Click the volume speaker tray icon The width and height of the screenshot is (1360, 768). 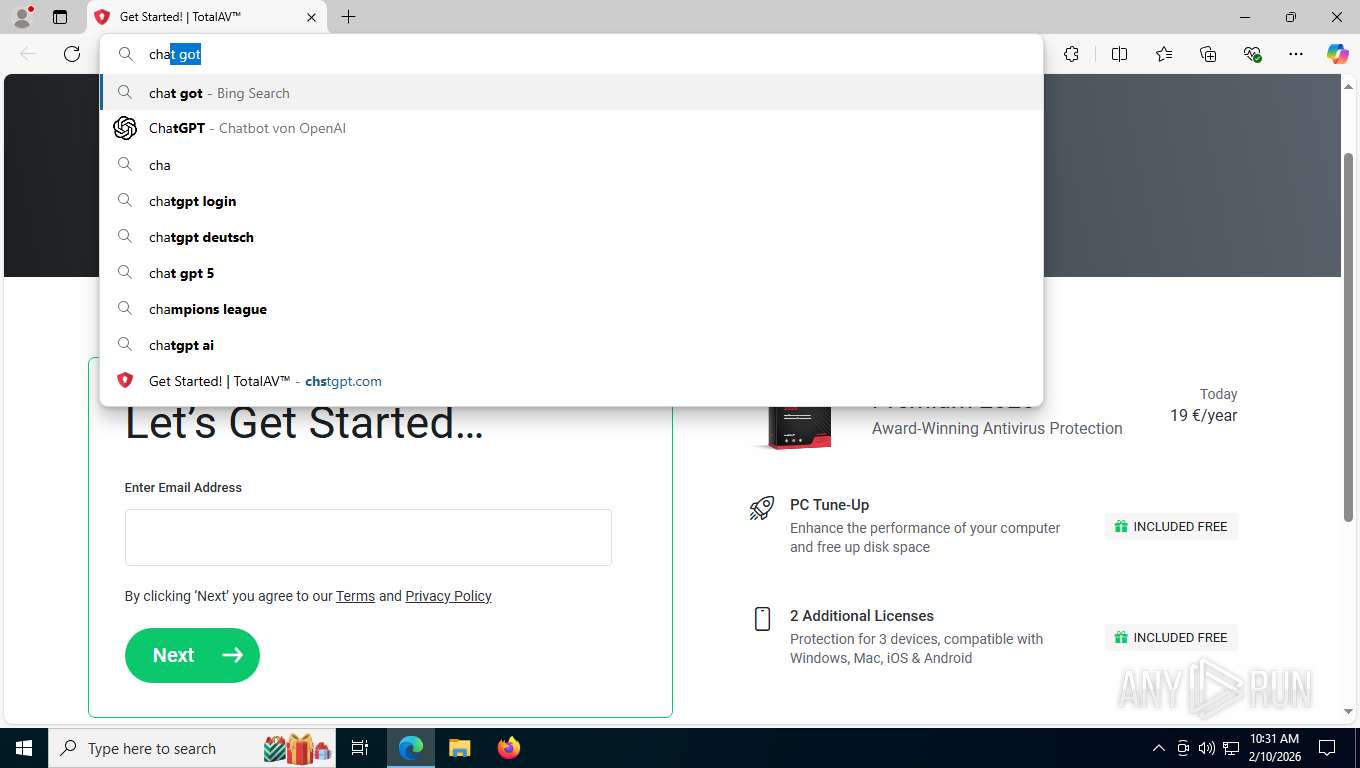(1207, 748)
